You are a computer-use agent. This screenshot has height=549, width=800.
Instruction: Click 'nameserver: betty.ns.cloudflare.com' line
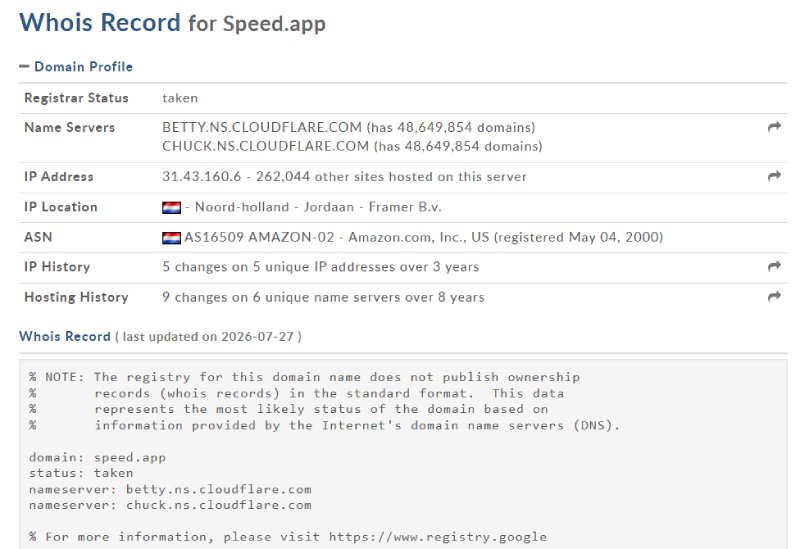[x=170, y=489]
